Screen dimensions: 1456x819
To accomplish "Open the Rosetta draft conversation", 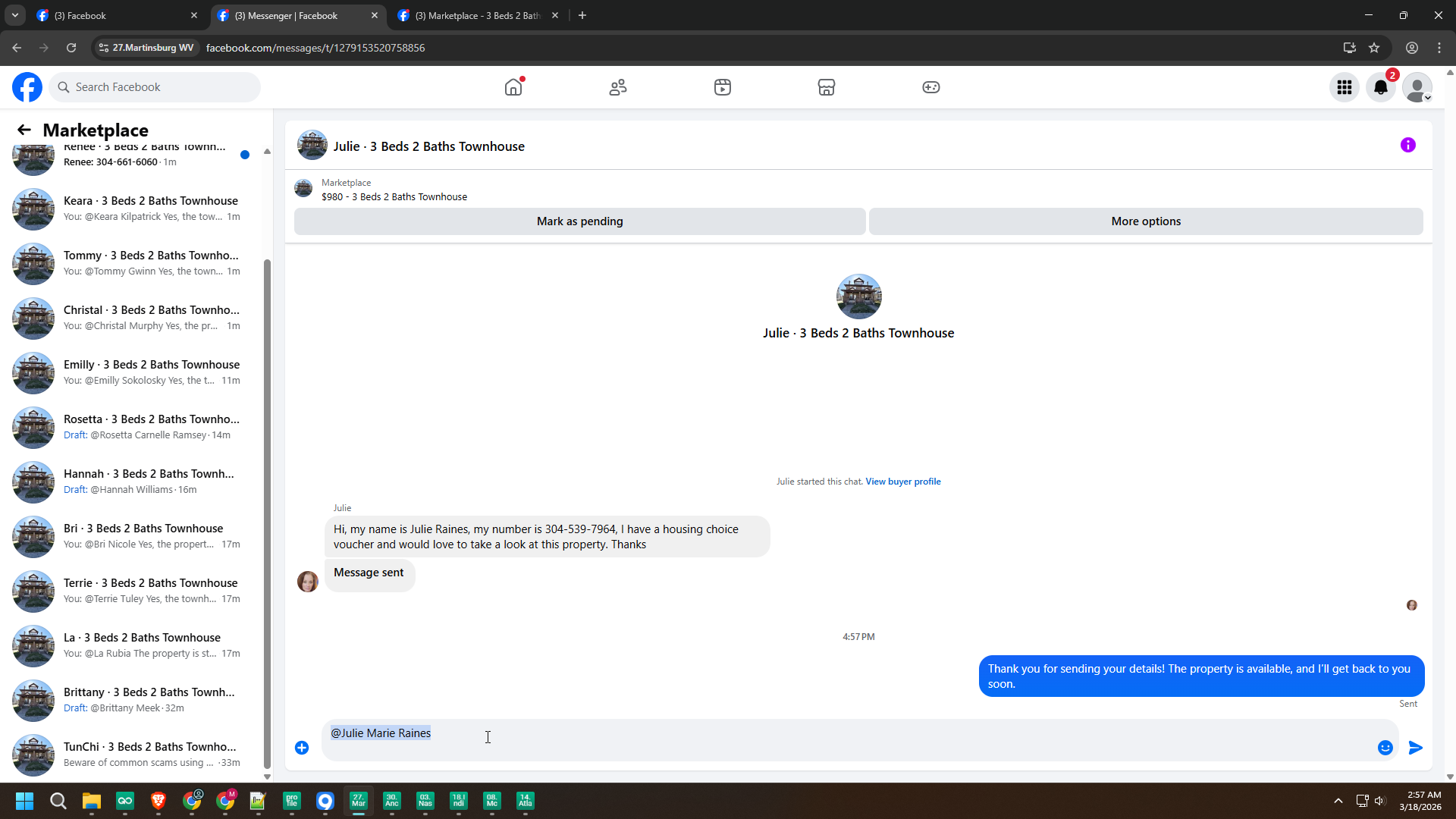I will click(132, 427).
